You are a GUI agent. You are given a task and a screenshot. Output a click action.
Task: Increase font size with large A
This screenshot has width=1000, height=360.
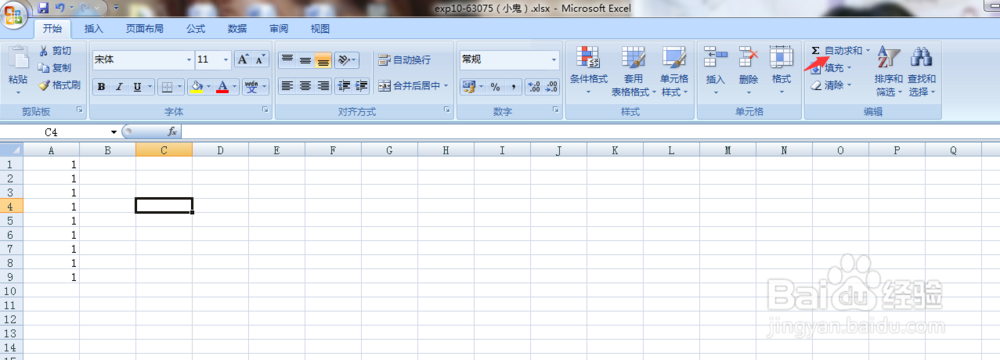[243, 59]
